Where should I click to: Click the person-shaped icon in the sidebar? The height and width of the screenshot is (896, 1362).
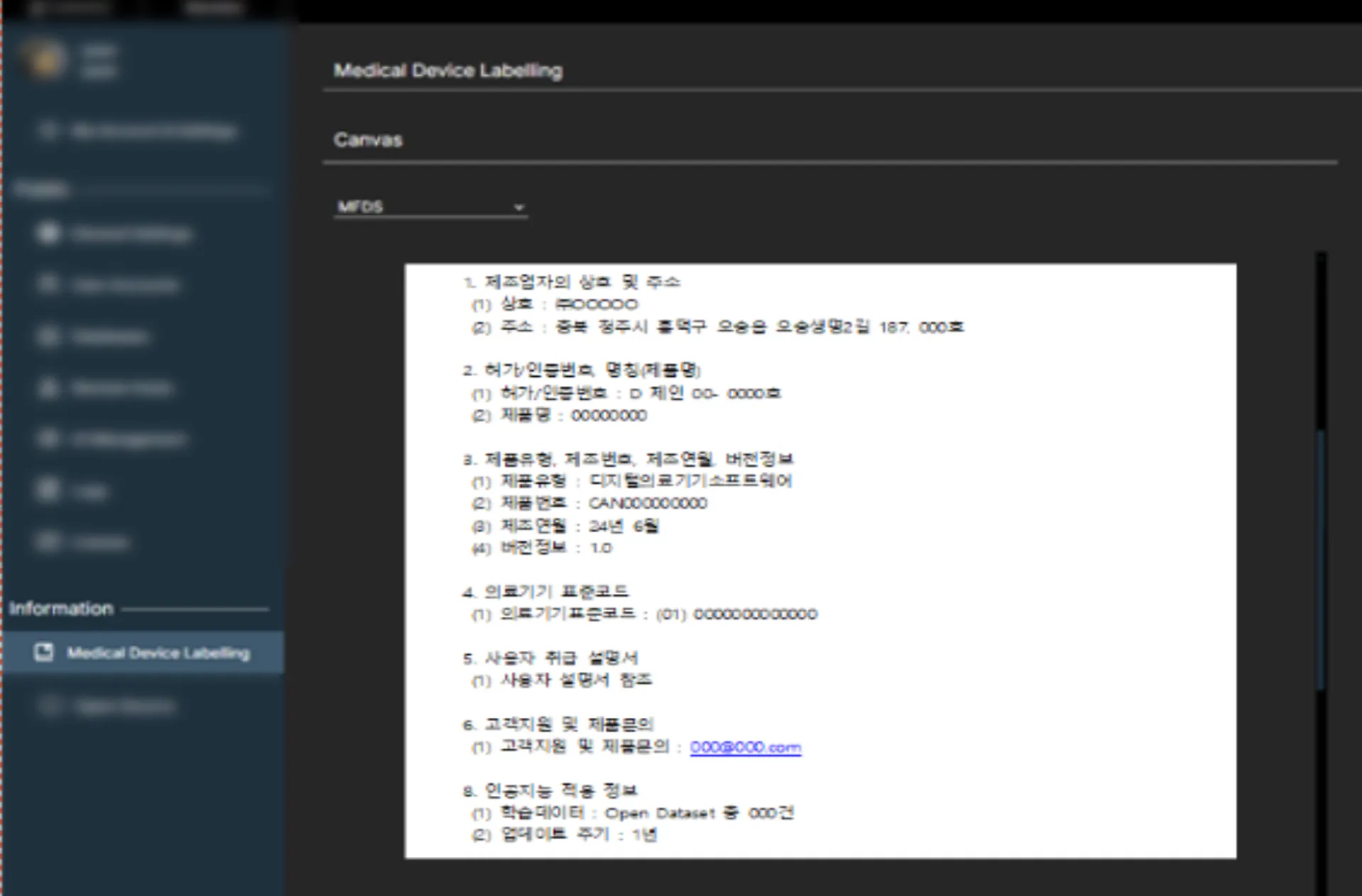coord(48,388)
